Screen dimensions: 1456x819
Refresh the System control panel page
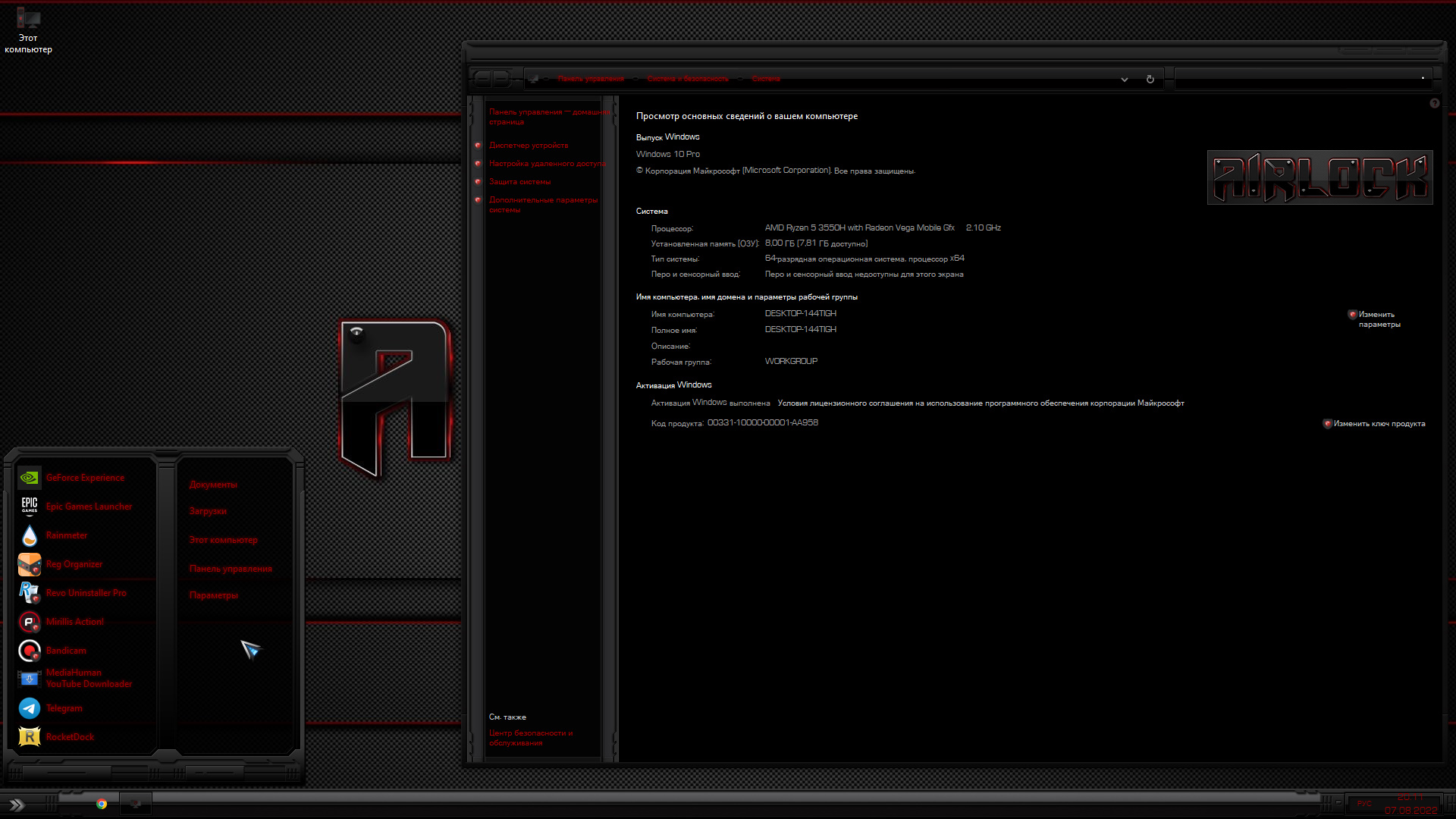pyautogui.click(x=1150, y=79)
